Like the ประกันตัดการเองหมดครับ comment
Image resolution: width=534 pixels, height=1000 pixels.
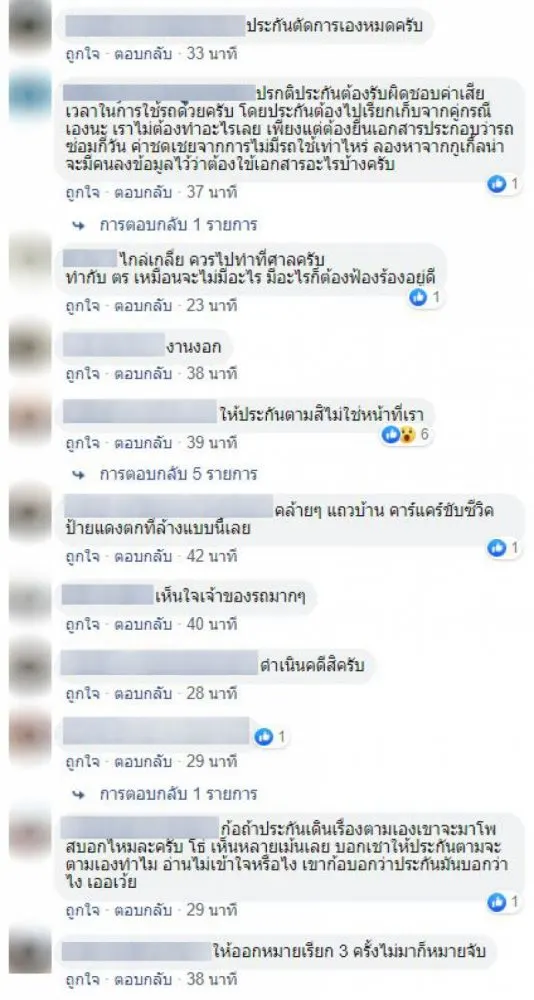pos(82,54)
